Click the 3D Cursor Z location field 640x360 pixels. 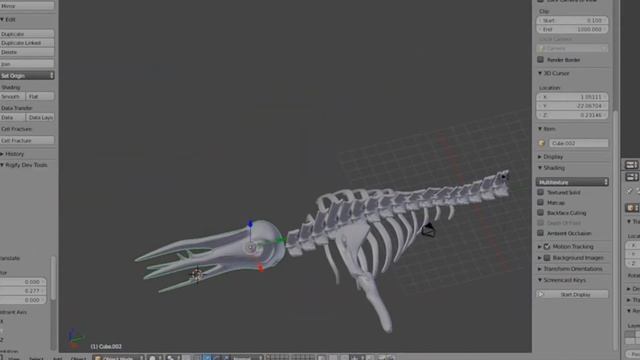572,115
